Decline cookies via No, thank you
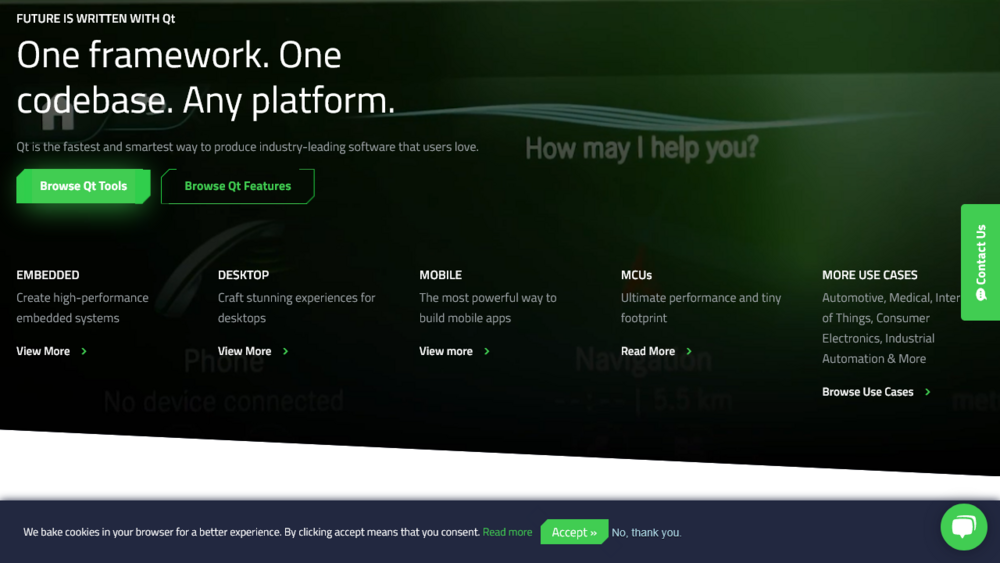 pyautogui.click(x=646, y=532)
